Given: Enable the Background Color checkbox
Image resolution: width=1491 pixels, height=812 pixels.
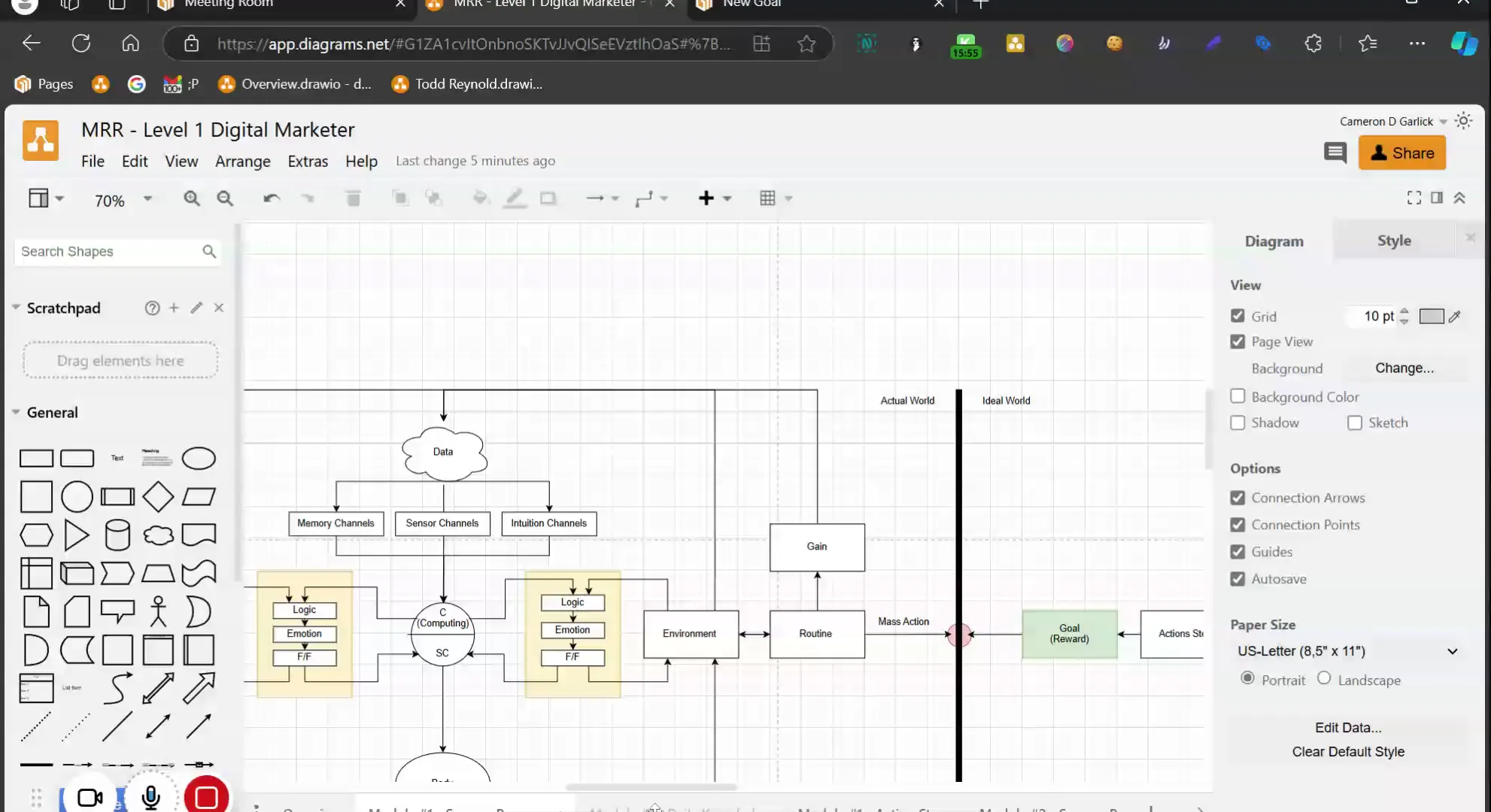Looking at the screenshot, I should (1237, 396).
